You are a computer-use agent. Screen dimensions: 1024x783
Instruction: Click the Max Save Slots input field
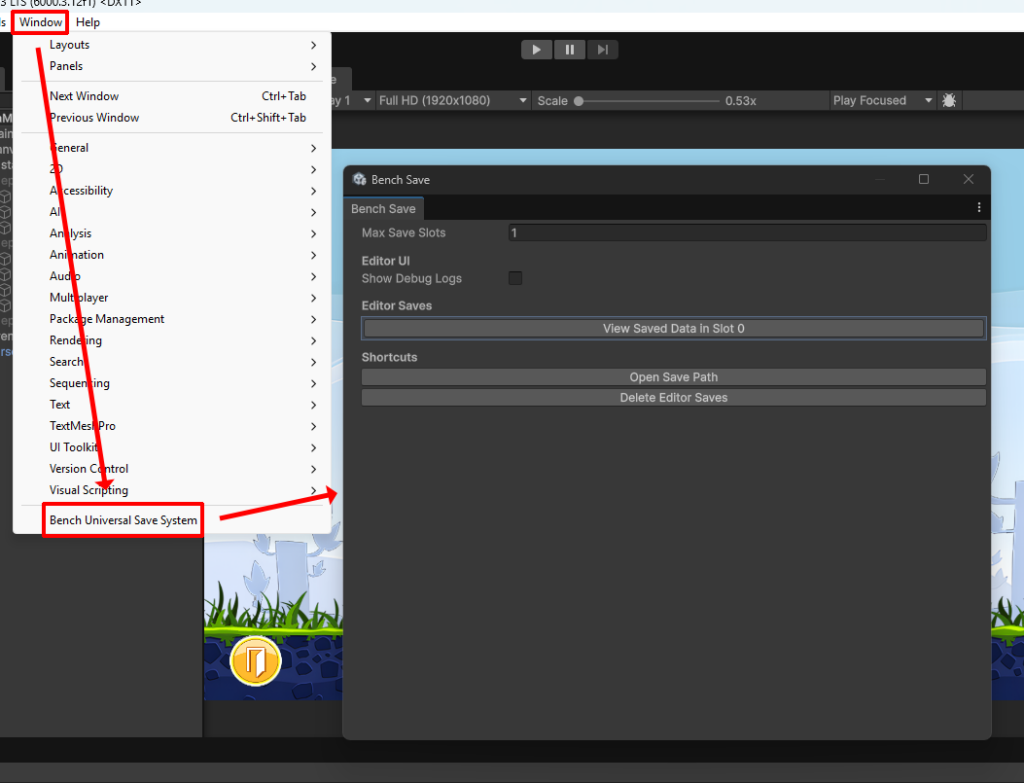(x=747, y=233)
